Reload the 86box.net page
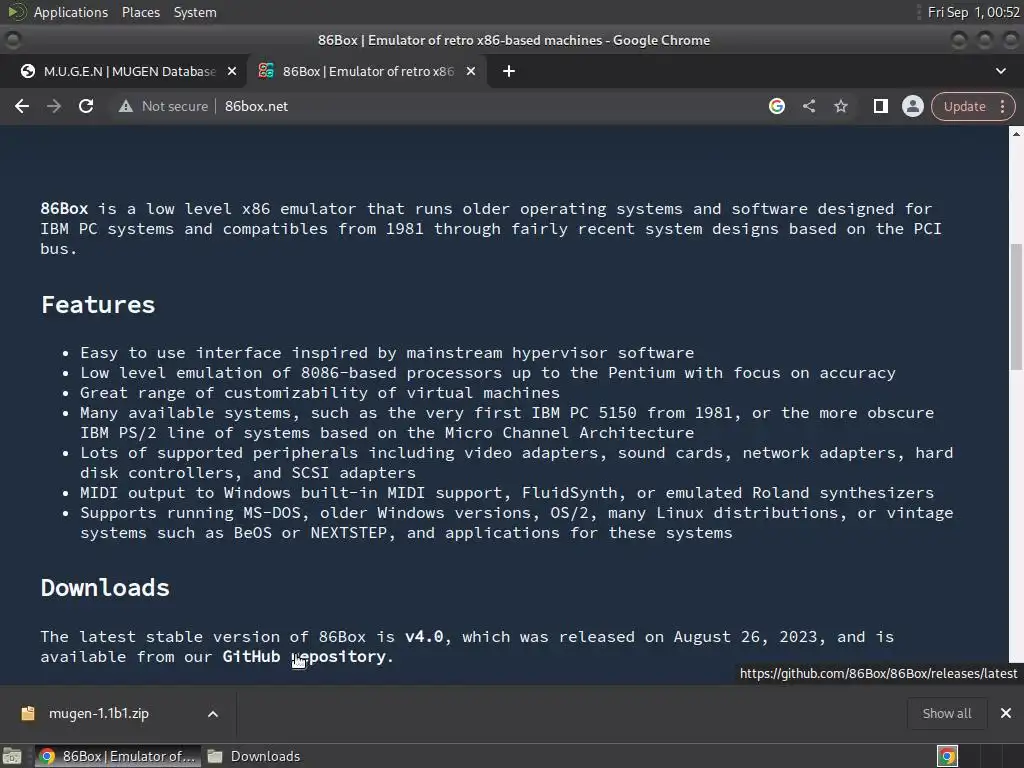 pos(86,106)
